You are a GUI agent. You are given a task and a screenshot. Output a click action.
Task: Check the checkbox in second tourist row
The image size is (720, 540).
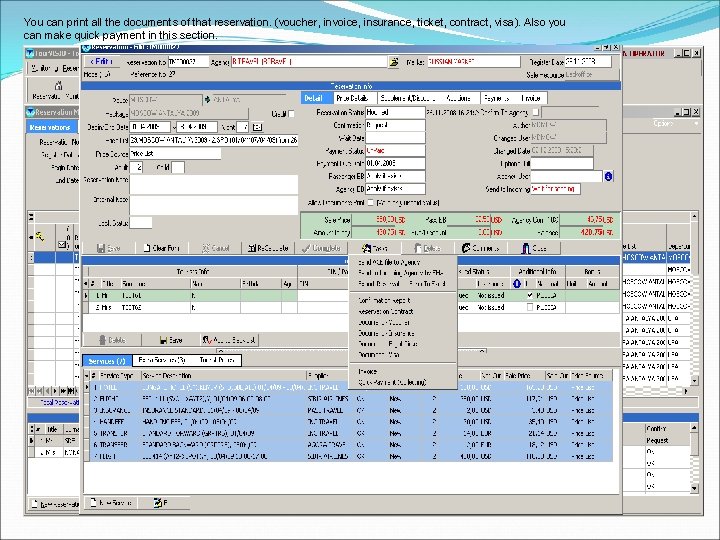pyautogui.click(x=530, y=307)
